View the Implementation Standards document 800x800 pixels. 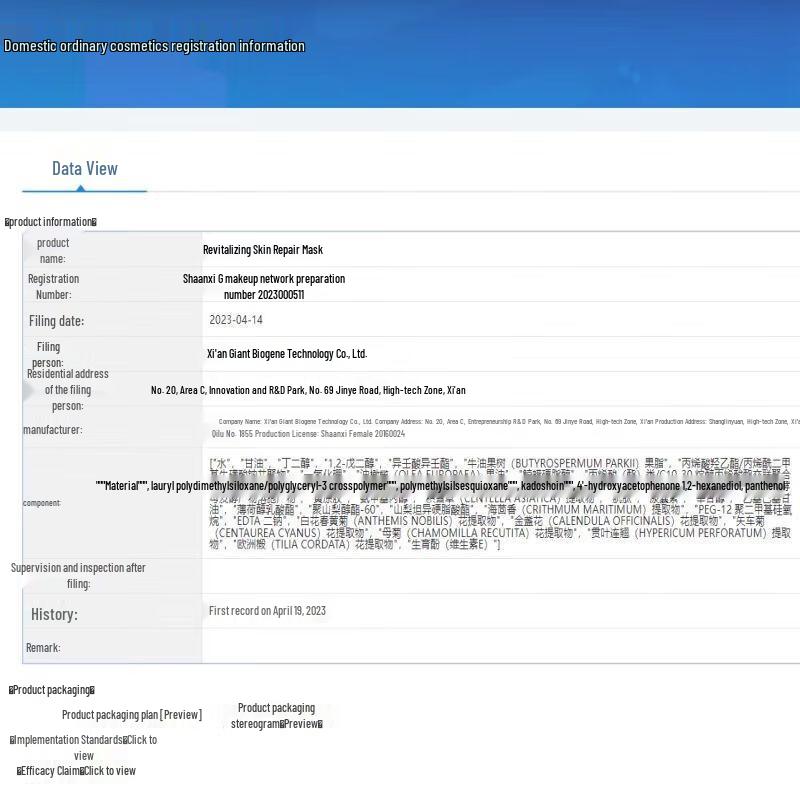point(84,747)
